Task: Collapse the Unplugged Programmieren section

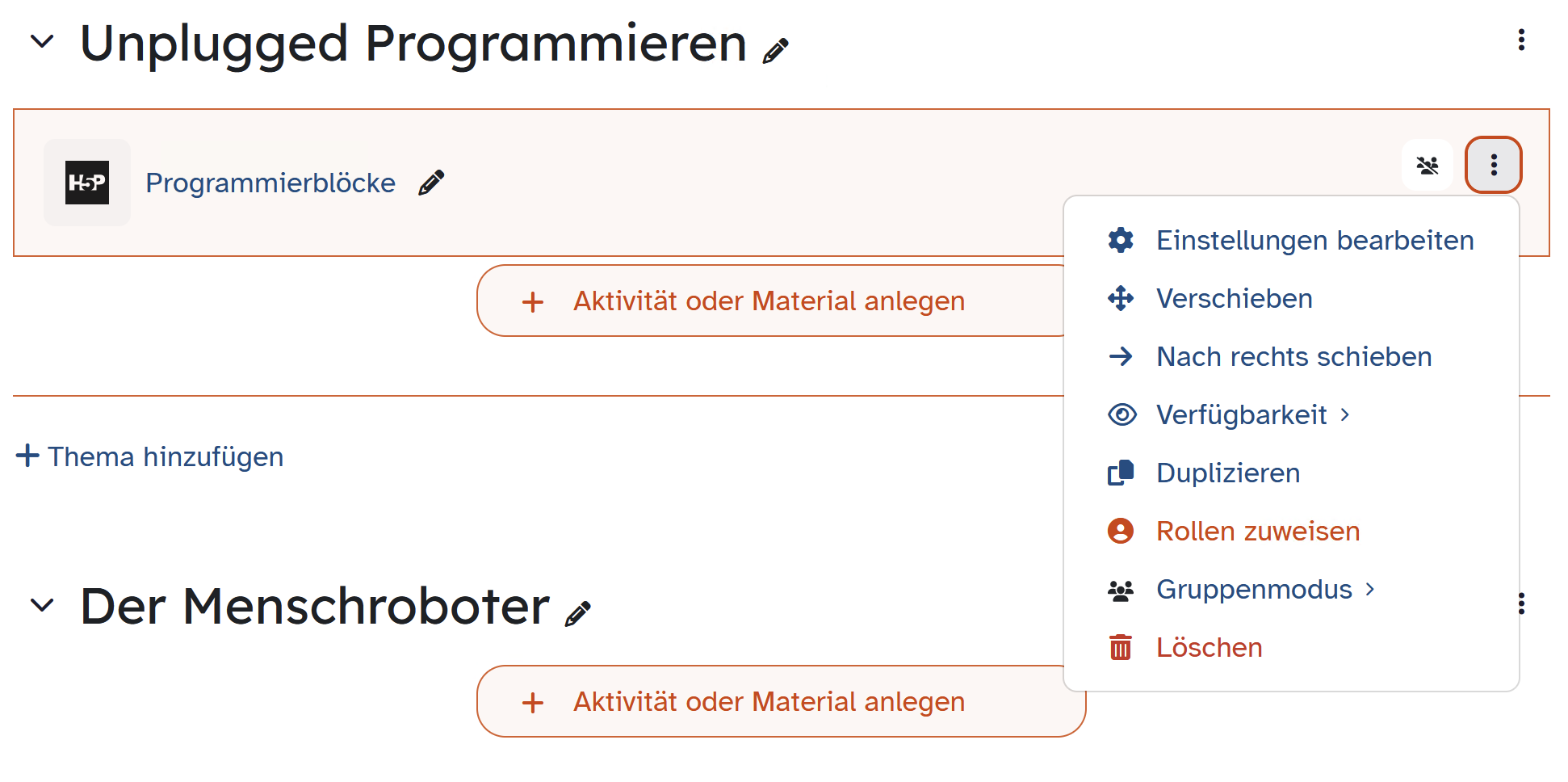Action: (x=41, y=40)
